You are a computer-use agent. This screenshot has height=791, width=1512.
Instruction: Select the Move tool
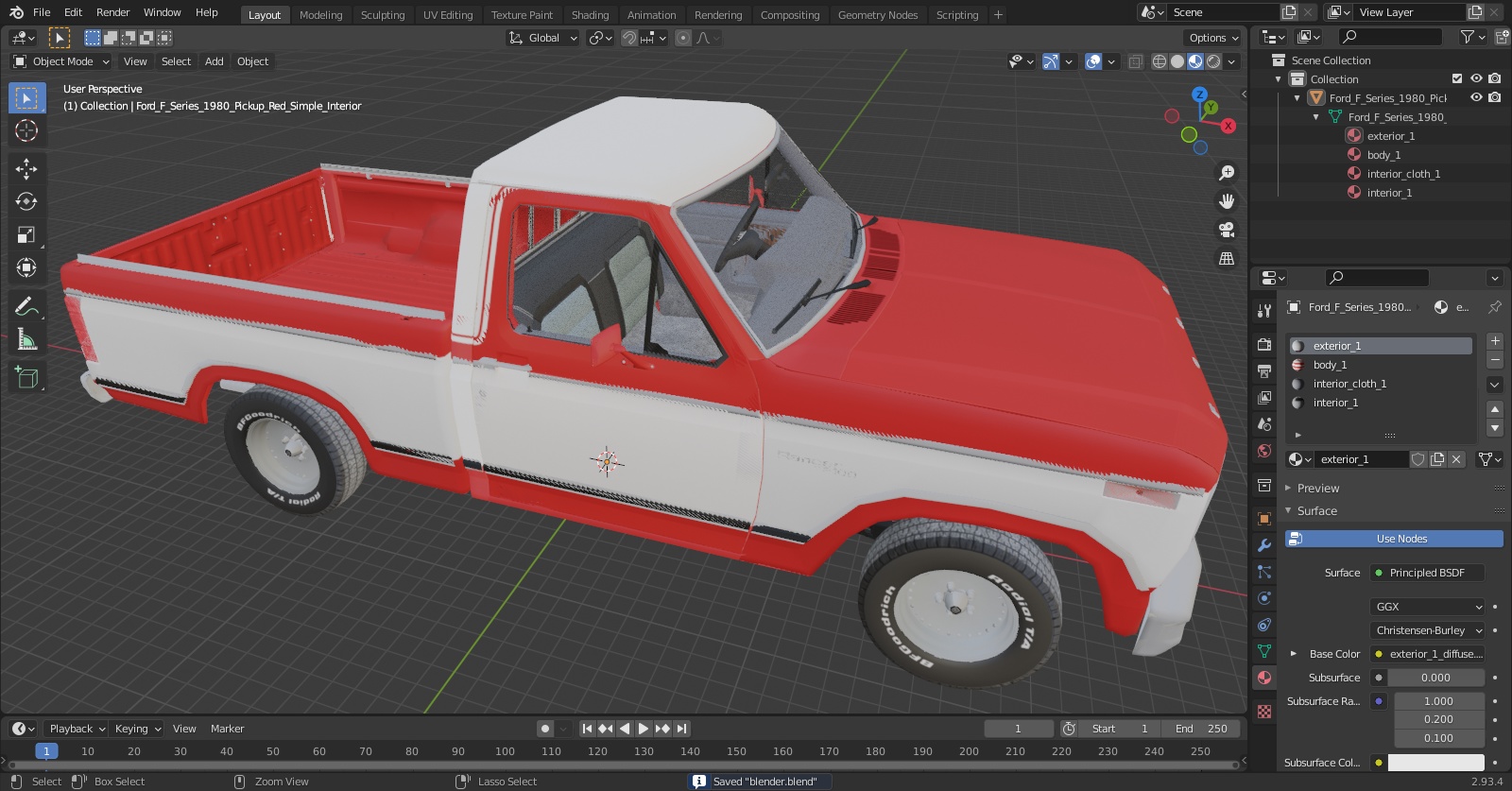click(x=26, y=168)
